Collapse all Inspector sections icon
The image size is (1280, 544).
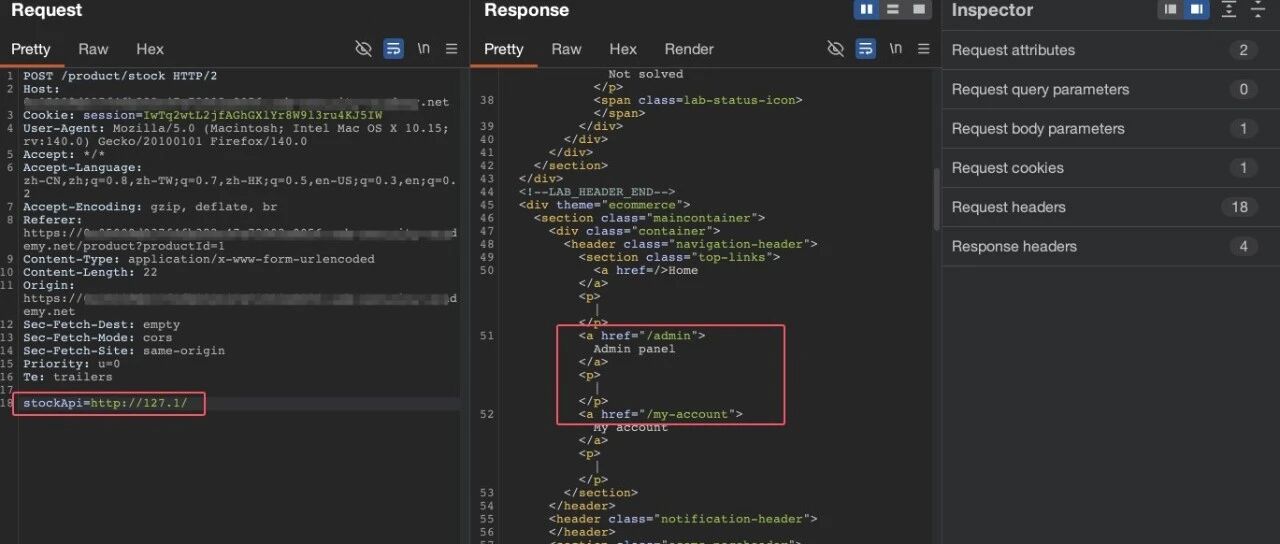(x=1258, y=10)
